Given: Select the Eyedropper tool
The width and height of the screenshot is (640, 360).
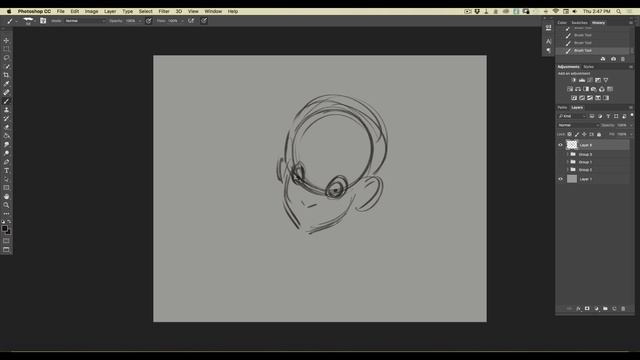Looking at the screenshot, I should pos(6,84).
